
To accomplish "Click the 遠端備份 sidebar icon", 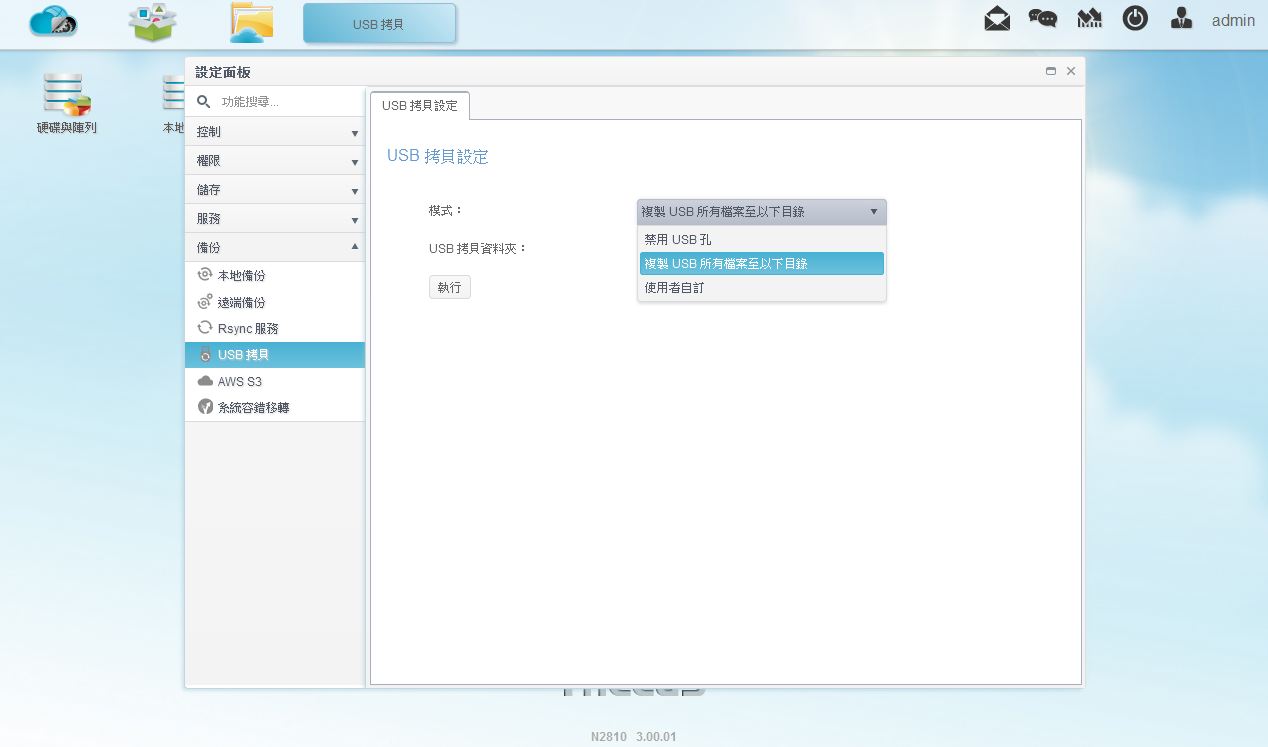I will 205,302.
